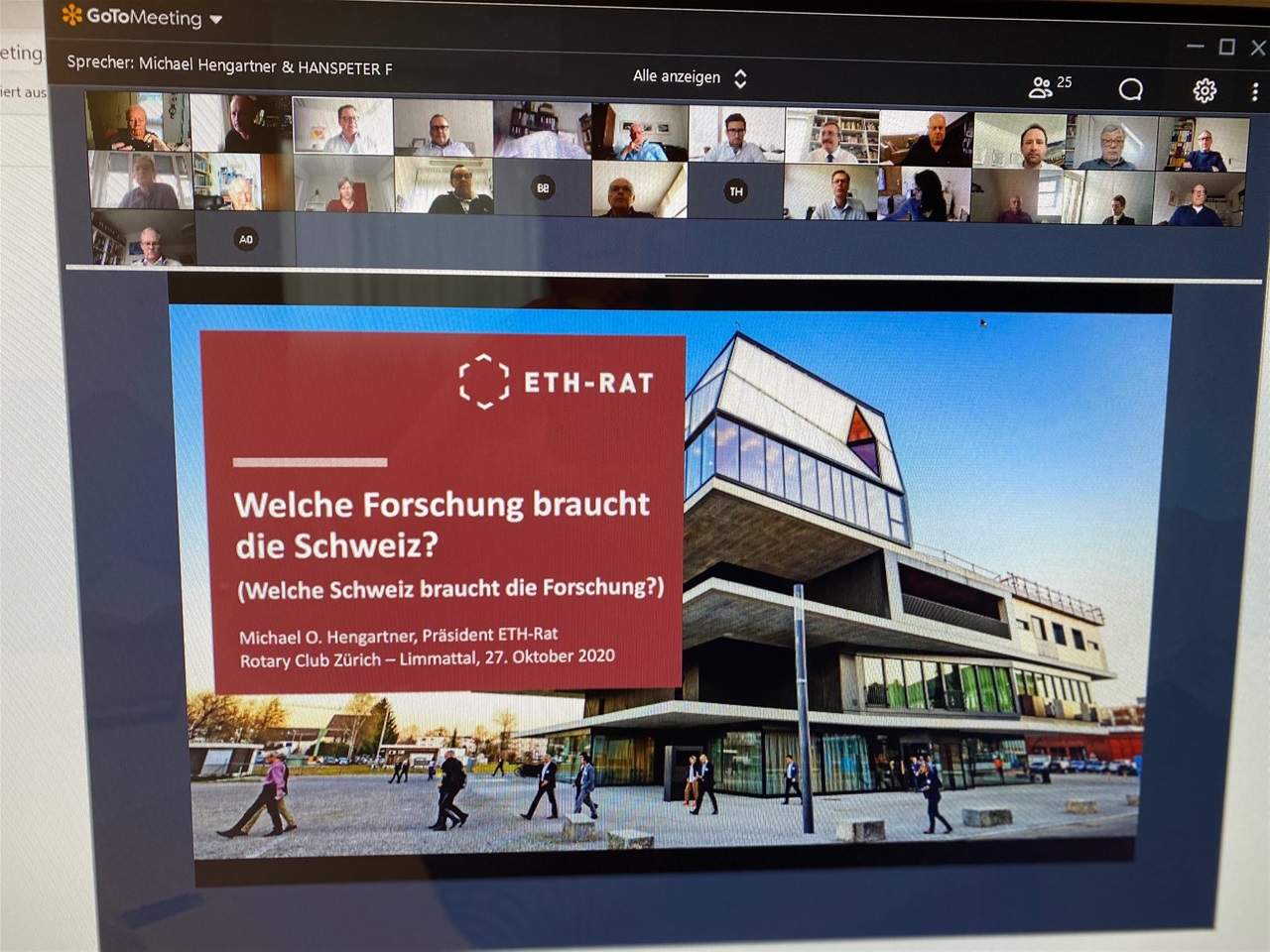Click the ETH-RAT logo on the slide
The image size is (1270, 952).
coord(556,382)
